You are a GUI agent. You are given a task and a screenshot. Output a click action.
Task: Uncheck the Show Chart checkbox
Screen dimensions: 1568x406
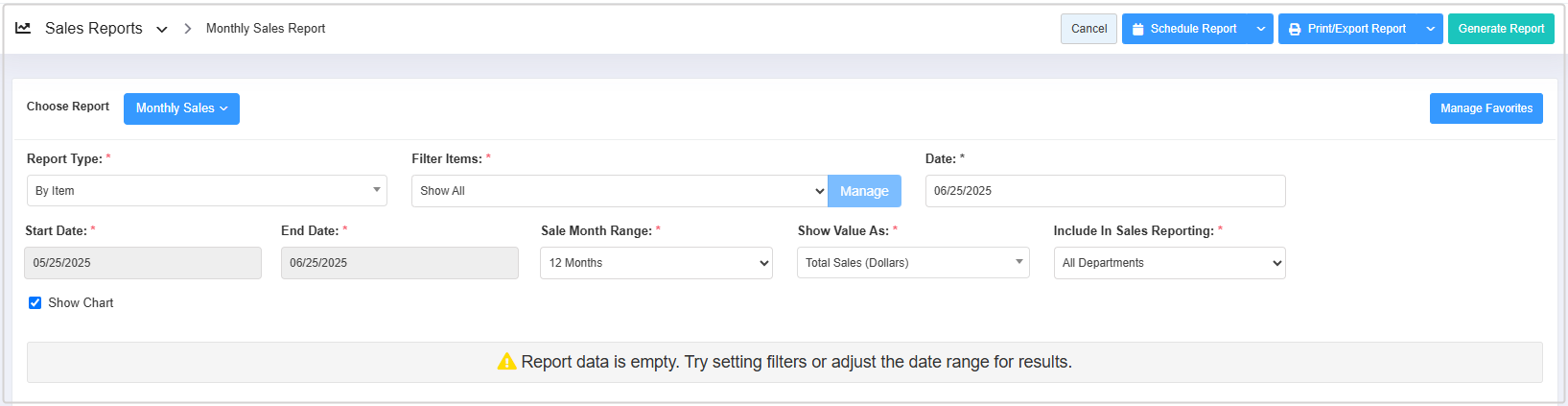[x=35, y=302]
